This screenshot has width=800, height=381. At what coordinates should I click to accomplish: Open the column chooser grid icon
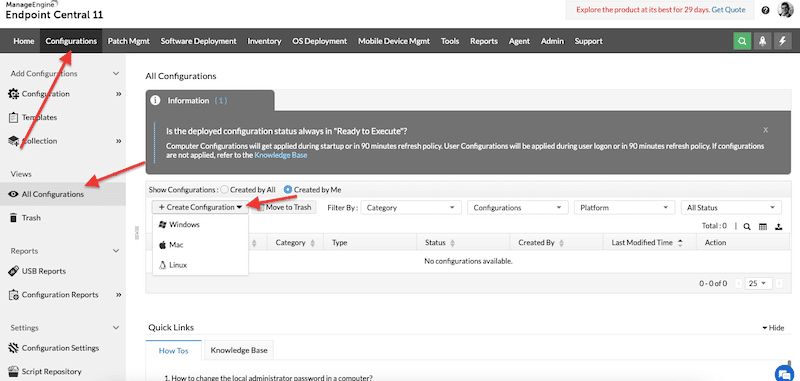click(763, 227)
